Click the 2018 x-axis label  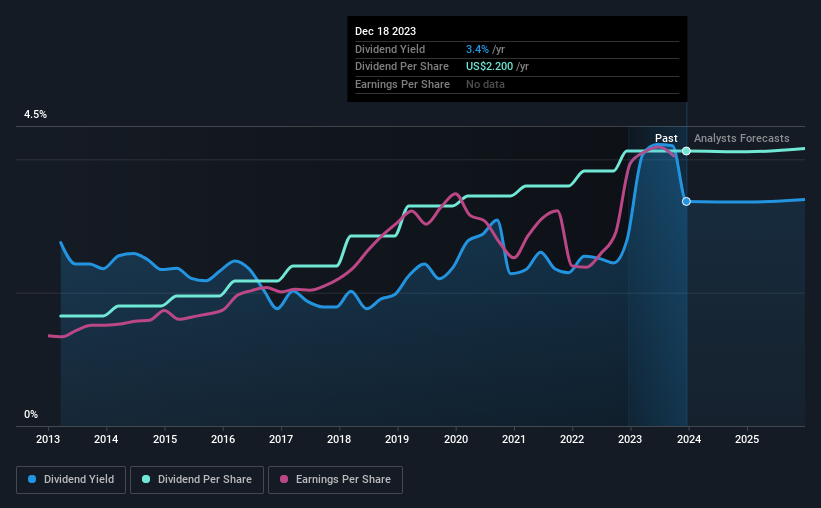point(339,439)
